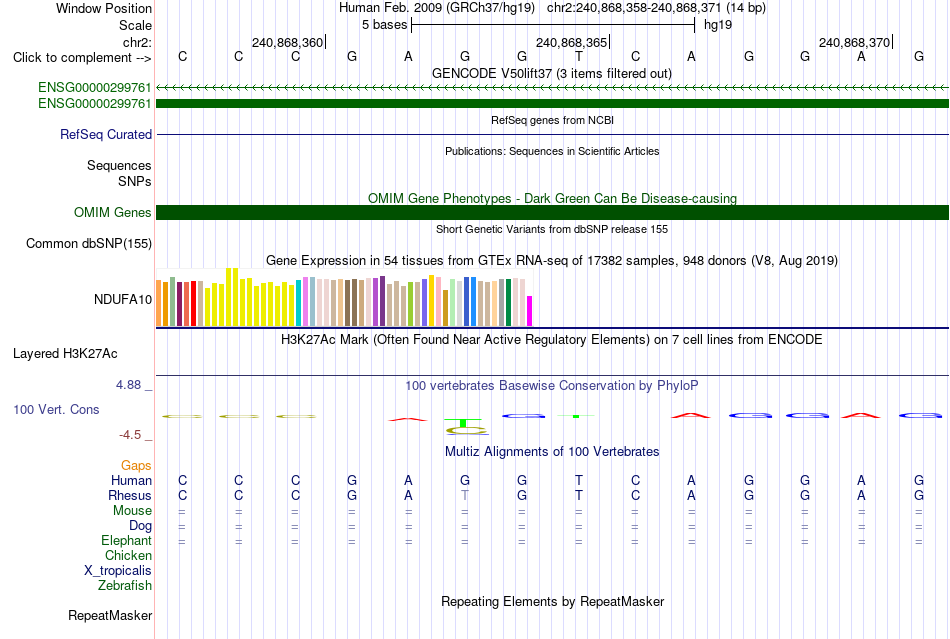Click the 'OMIM Gene Phenotypes - Dark Green Can Be Disease-causing' title
The image size is (950, 639).
pos(553,198)
